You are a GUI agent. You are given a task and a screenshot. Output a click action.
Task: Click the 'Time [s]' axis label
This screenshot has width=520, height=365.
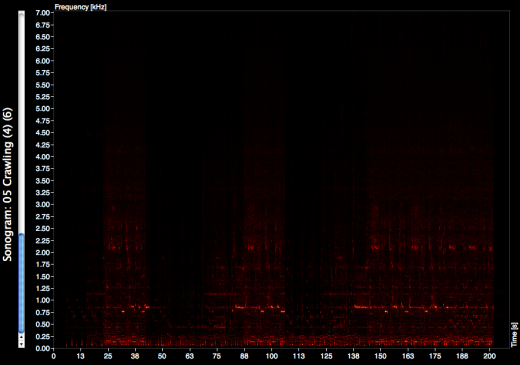coord(515,335)
